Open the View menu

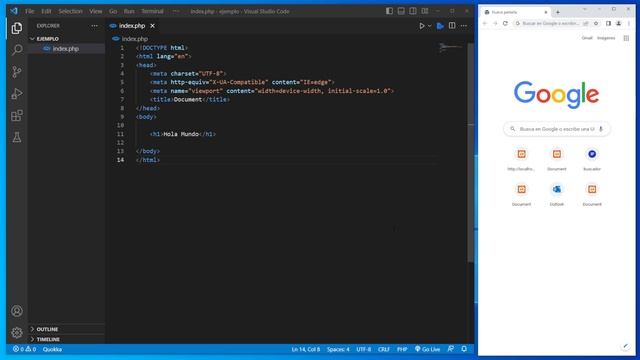96,11
